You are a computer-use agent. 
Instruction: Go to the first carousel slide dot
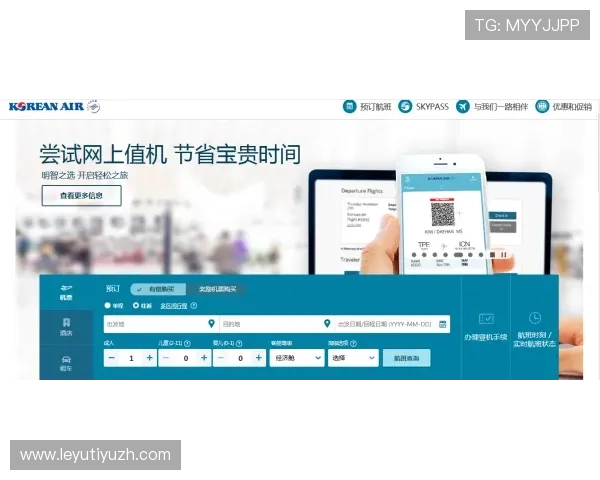[x=414, y=255]
